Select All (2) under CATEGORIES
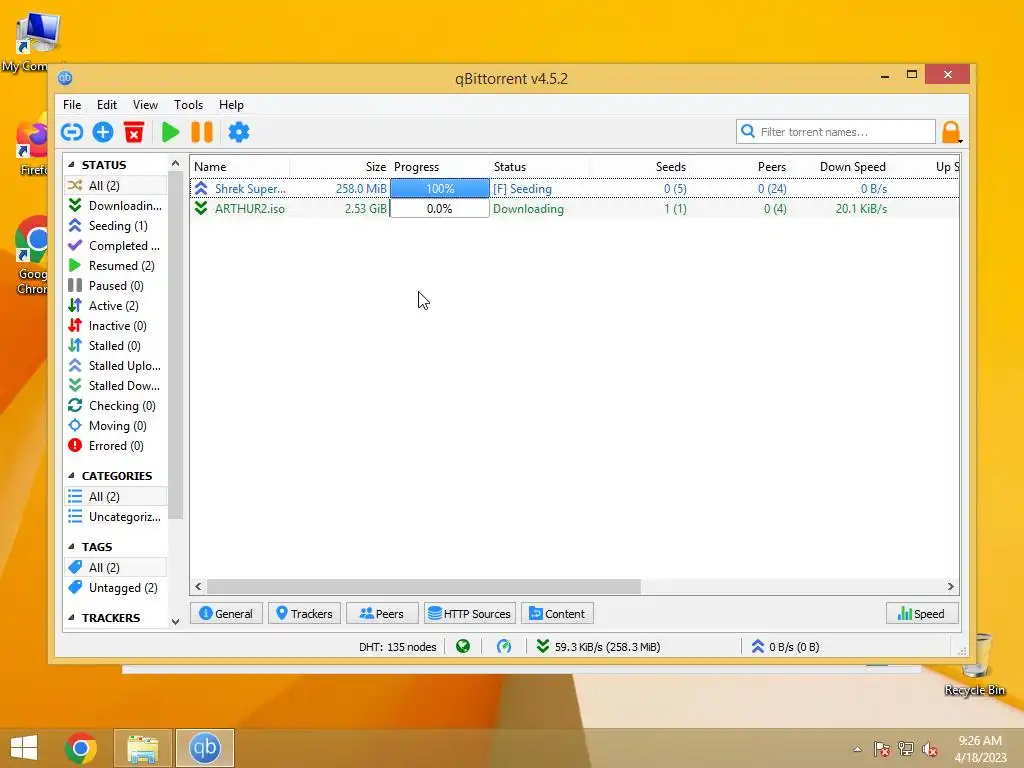Screen dimensions: 1024x768 (x=115, y=497)
